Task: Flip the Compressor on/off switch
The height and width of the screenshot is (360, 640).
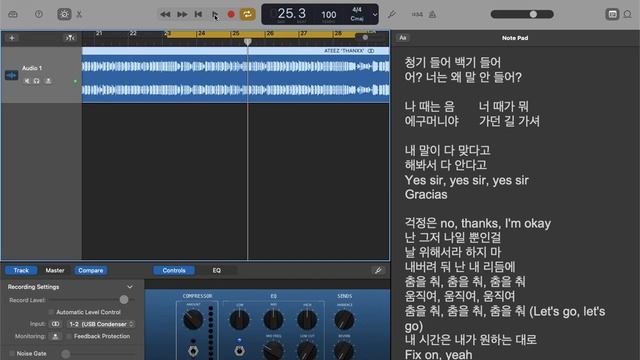Action: pyautogui.click(x=193, y=350)
